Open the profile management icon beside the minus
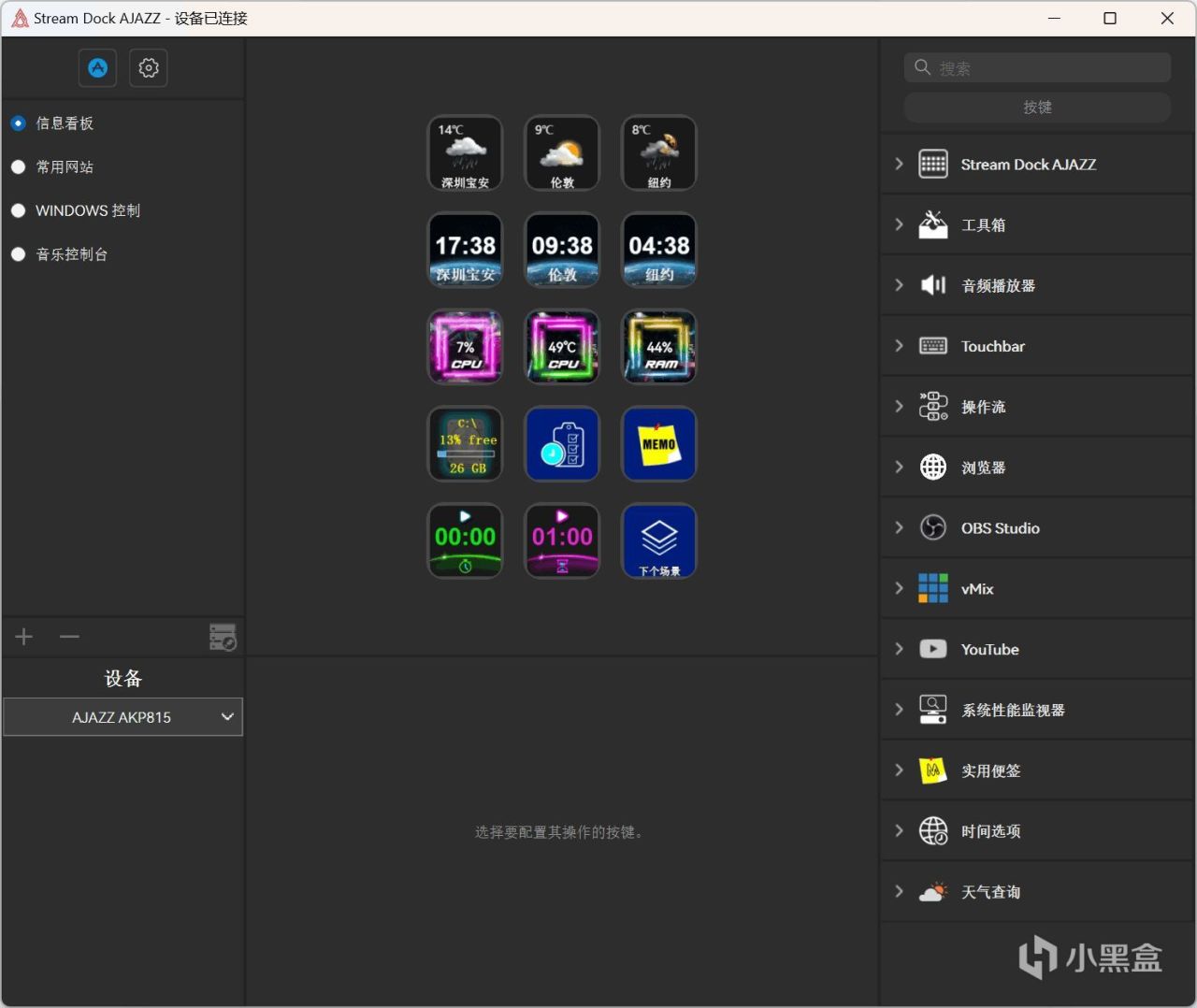 (x=223, y=637)
